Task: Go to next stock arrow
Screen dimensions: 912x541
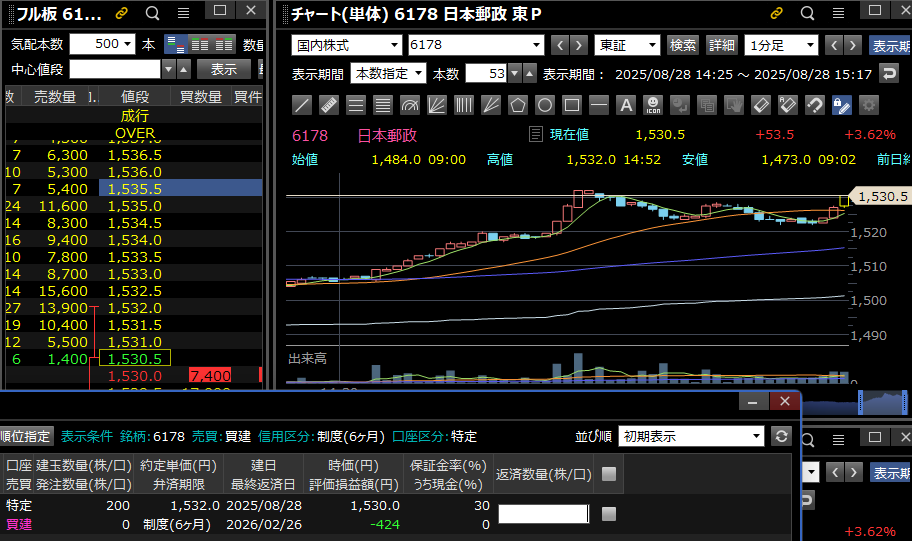Action: pyautogui.click(x=579, y=45)
